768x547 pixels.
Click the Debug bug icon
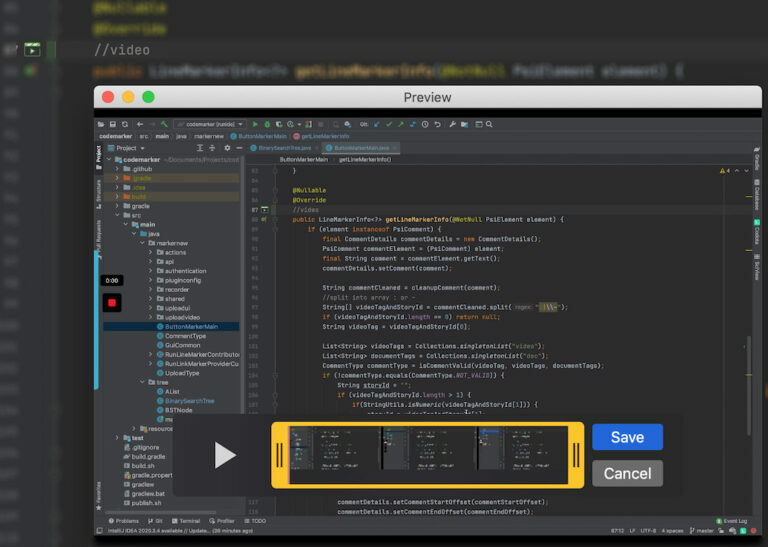tap(267, 124)
